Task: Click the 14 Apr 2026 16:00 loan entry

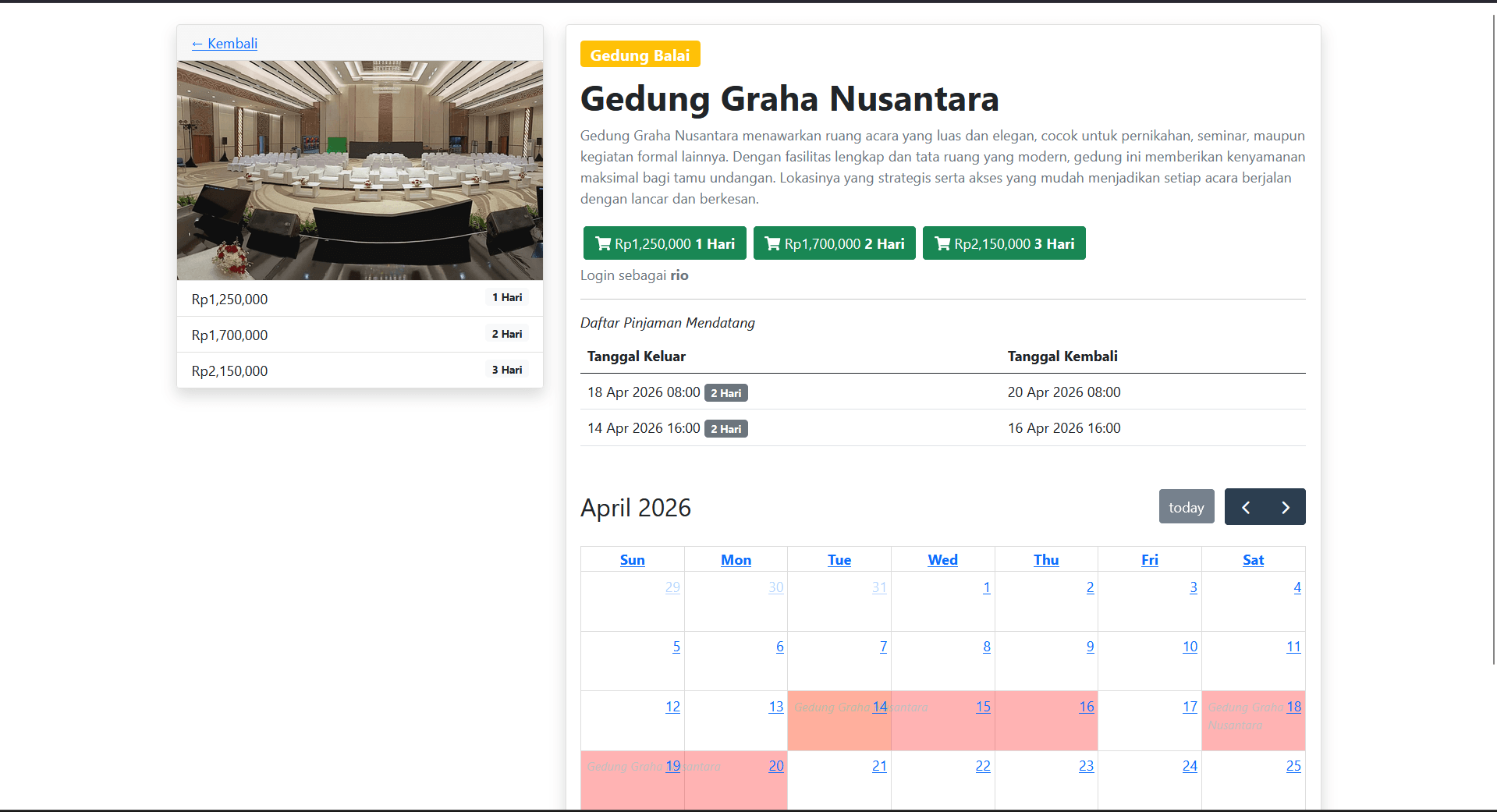Action: pos(644,428)
